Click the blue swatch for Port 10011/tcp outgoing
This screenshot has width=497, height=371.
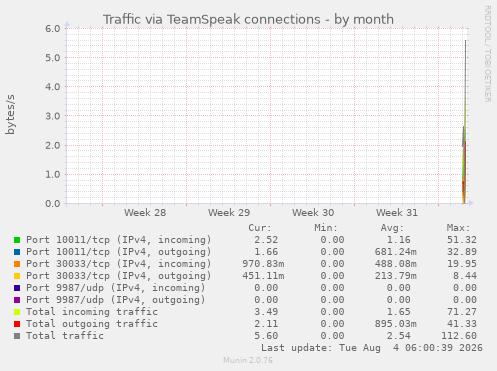pyautogui.click(x=17, y=252)
